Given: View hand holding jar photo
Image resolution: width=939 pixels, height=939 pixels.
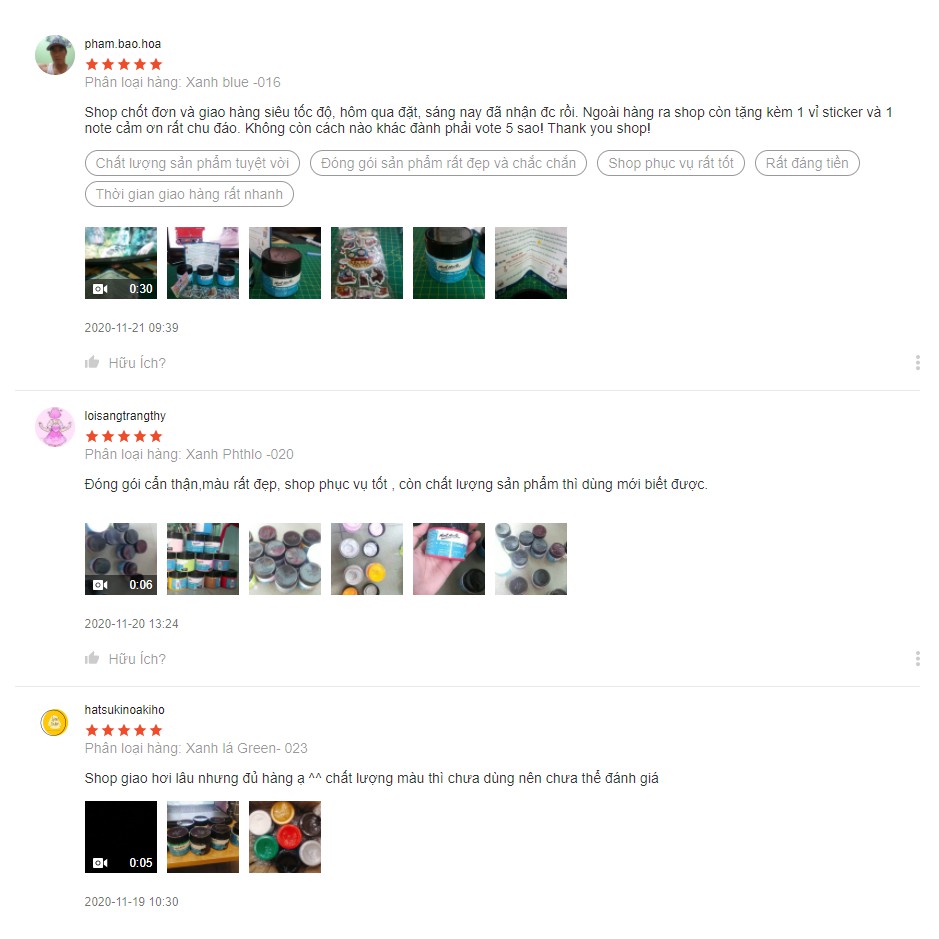Looking at the screenshot, I should [x=449, y=559].
